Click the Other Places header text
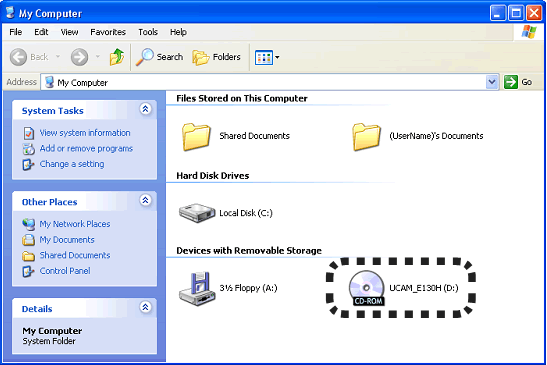 coord(50,202)
